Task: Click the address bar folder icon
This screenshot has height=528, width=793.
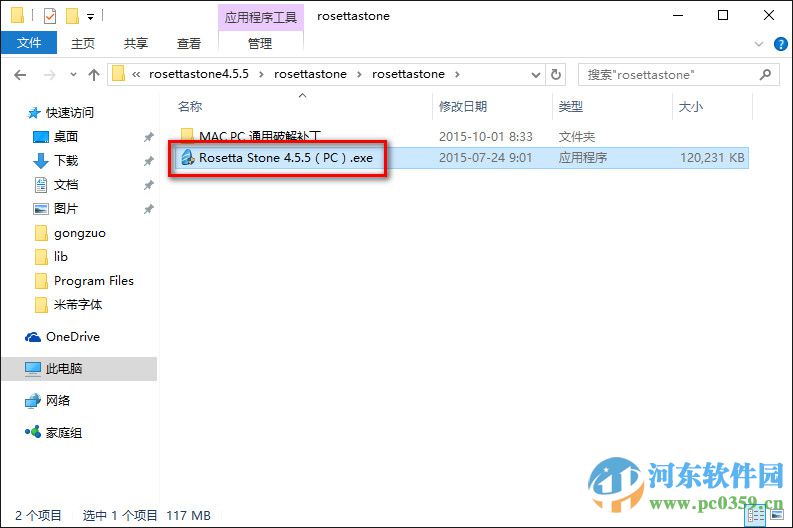Action: (x=118, y=74)
